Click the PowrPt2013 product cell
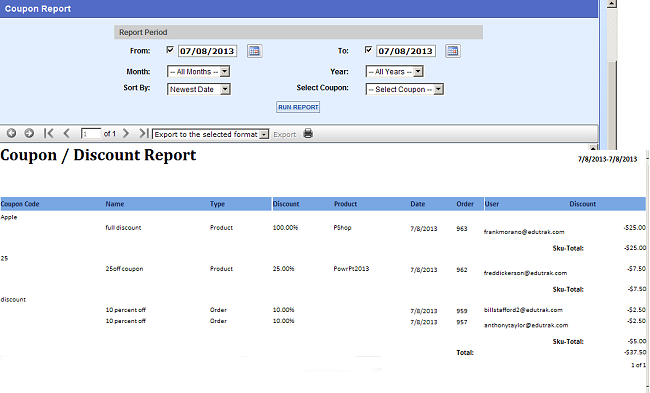Viewport: 650px width, 393px height. tap(351, 269)
